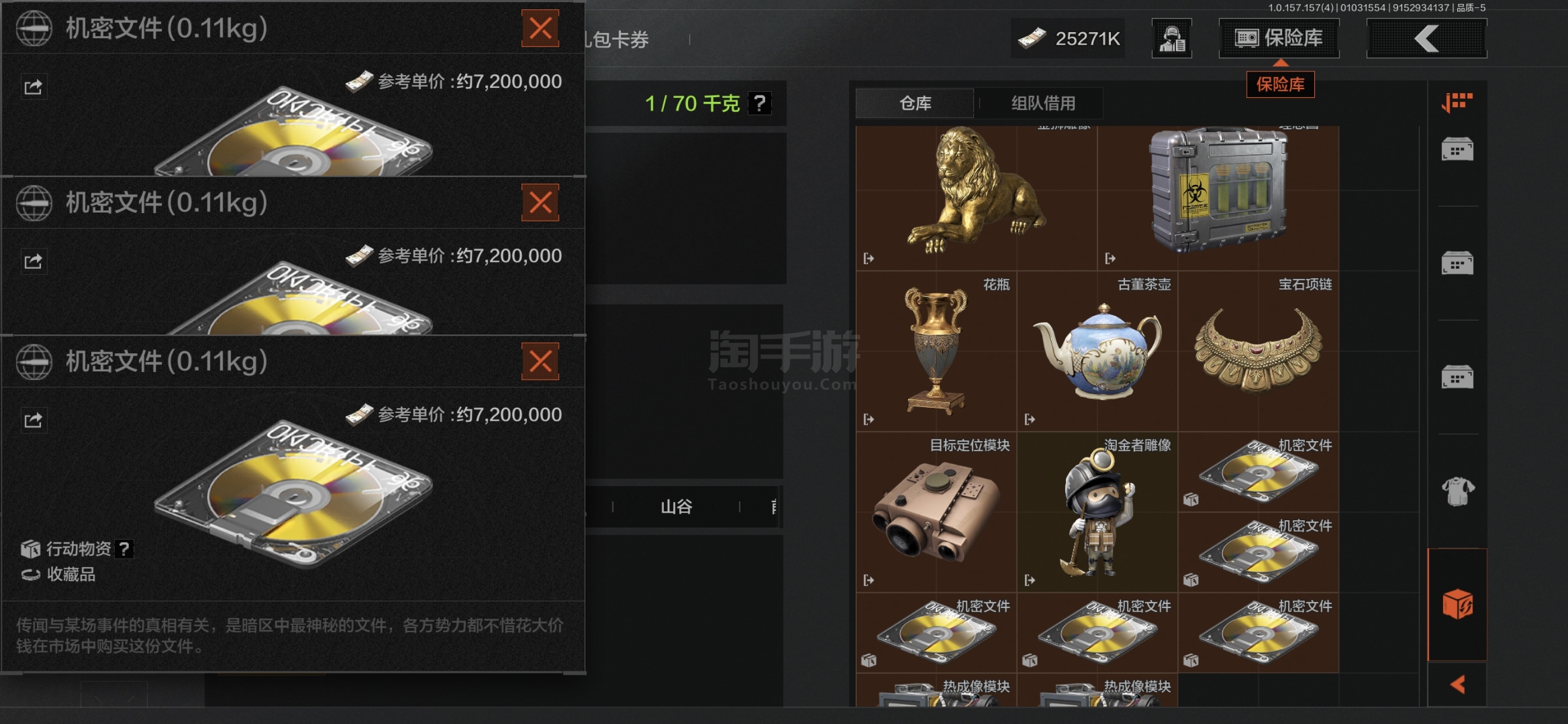Viewport: 1568px width, 724px height.
Task: Close the middle 机密文件 details popup
Action: click(x=540, y=203)
